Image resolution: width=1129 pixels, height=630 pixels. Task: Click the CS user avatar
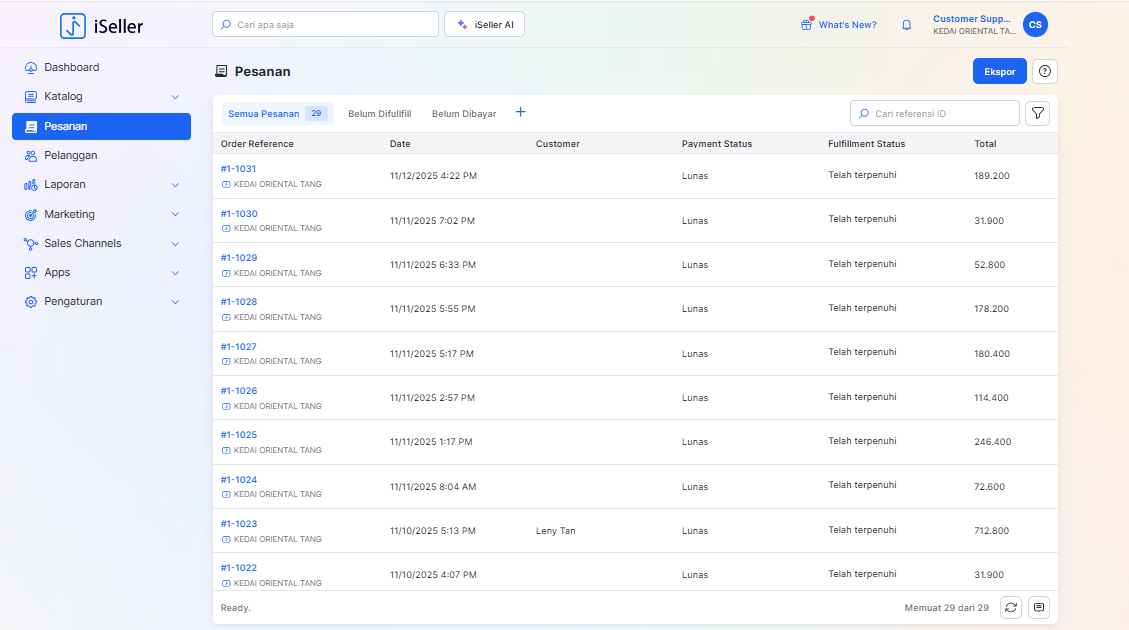point(1035,25)
